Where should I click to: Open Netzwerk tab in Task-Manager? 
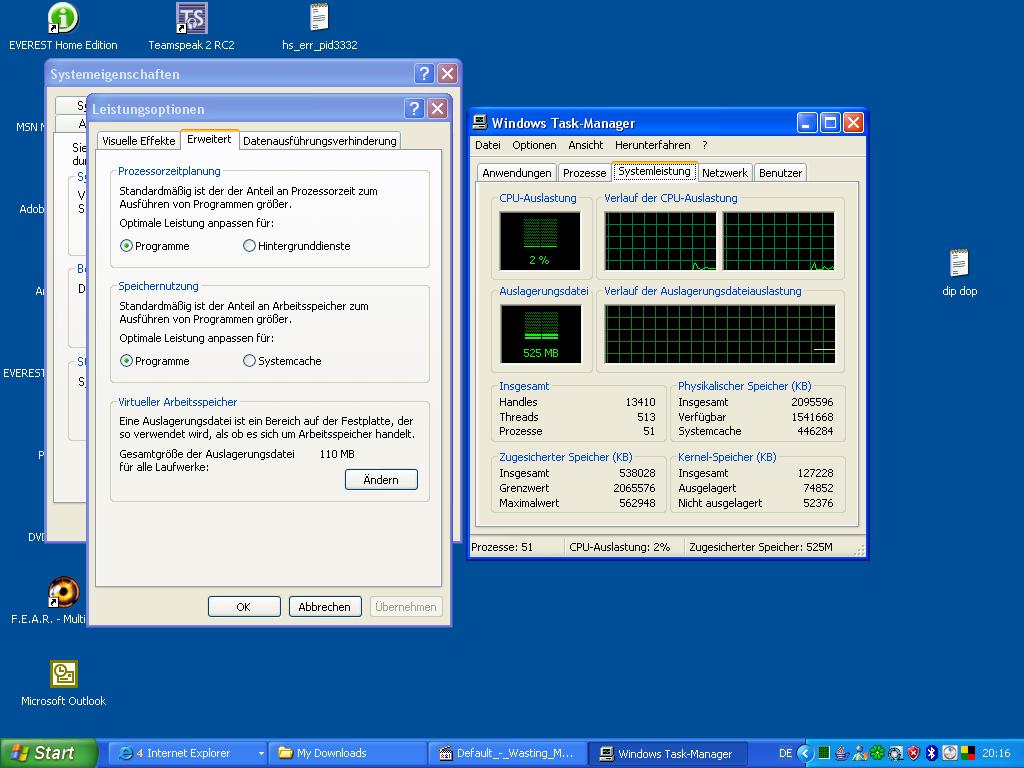[725, 173]
